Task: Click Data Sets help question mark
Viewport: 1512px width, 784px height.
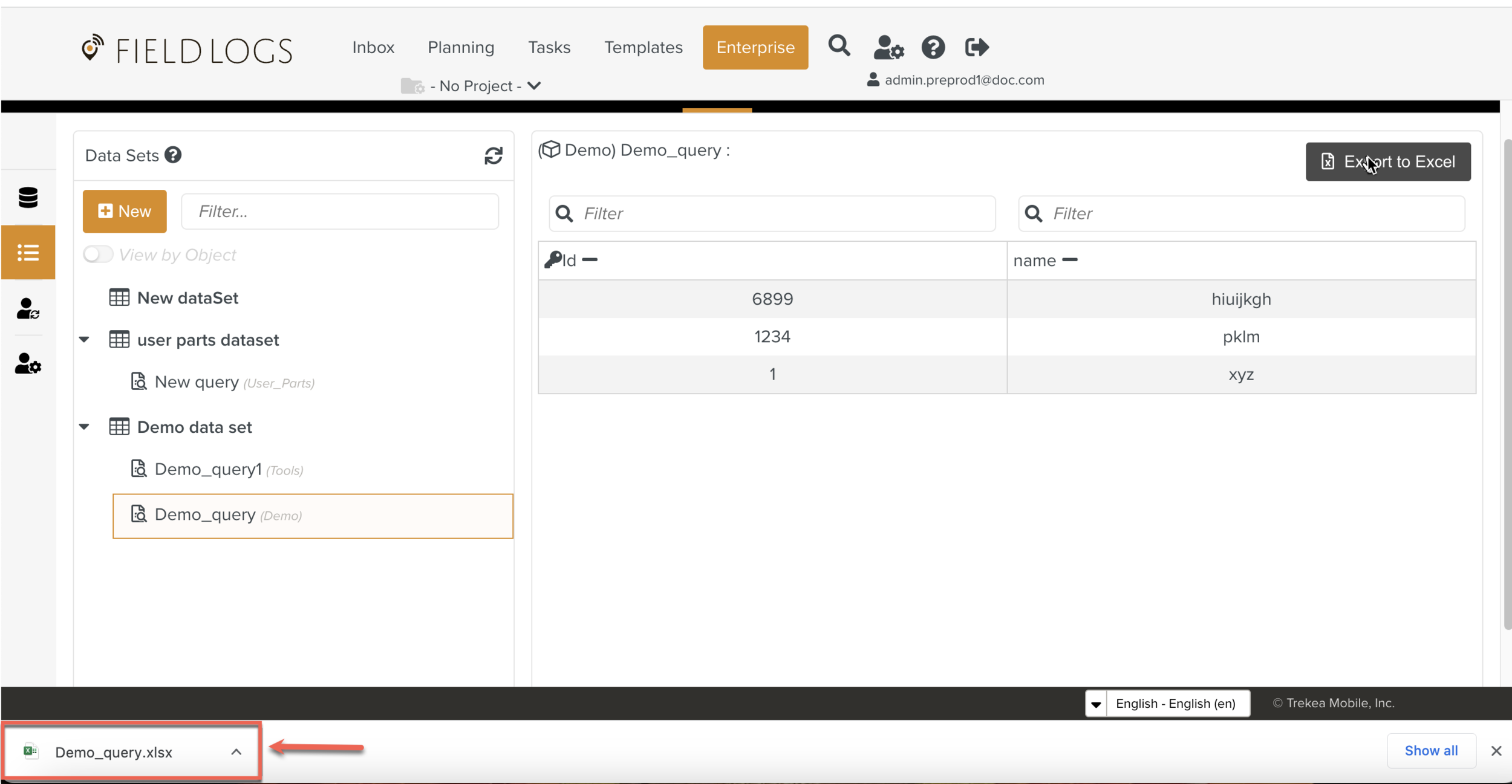Action: (173, 155)
